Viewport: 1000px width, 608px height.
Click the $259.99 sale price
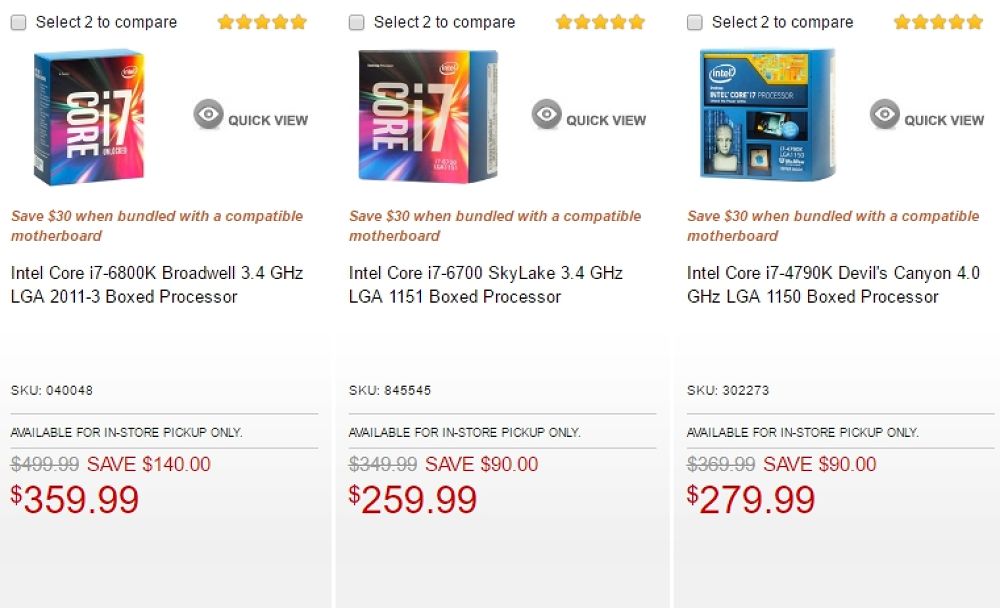click(x=413, y=500)
